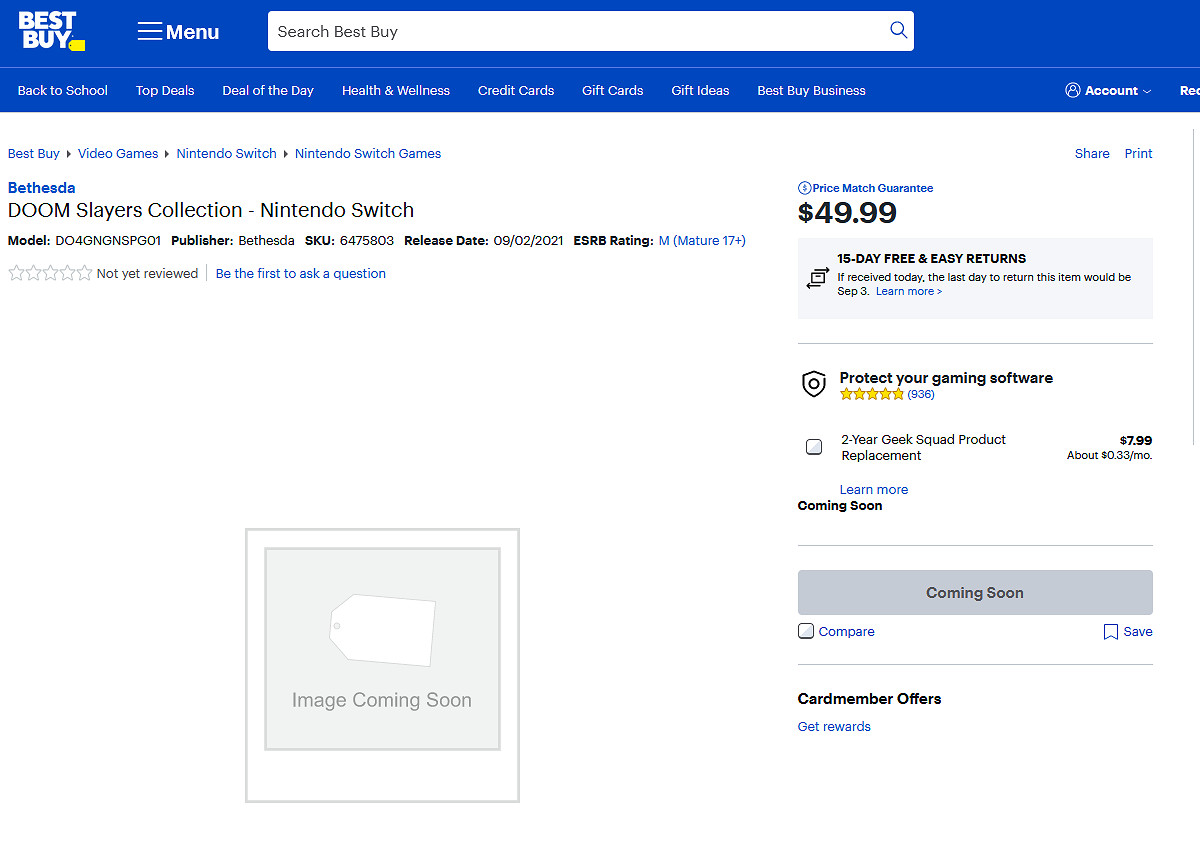Enable 2-Year Geek Squad Product Replacement checkbox
Viewport: 1200px width, 842px height.
click(x=814, y=447)
